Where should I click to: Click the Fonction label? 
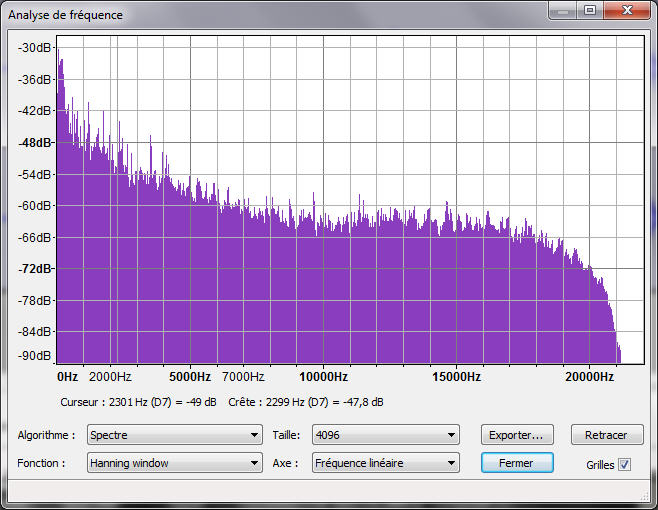click(41, 463)
